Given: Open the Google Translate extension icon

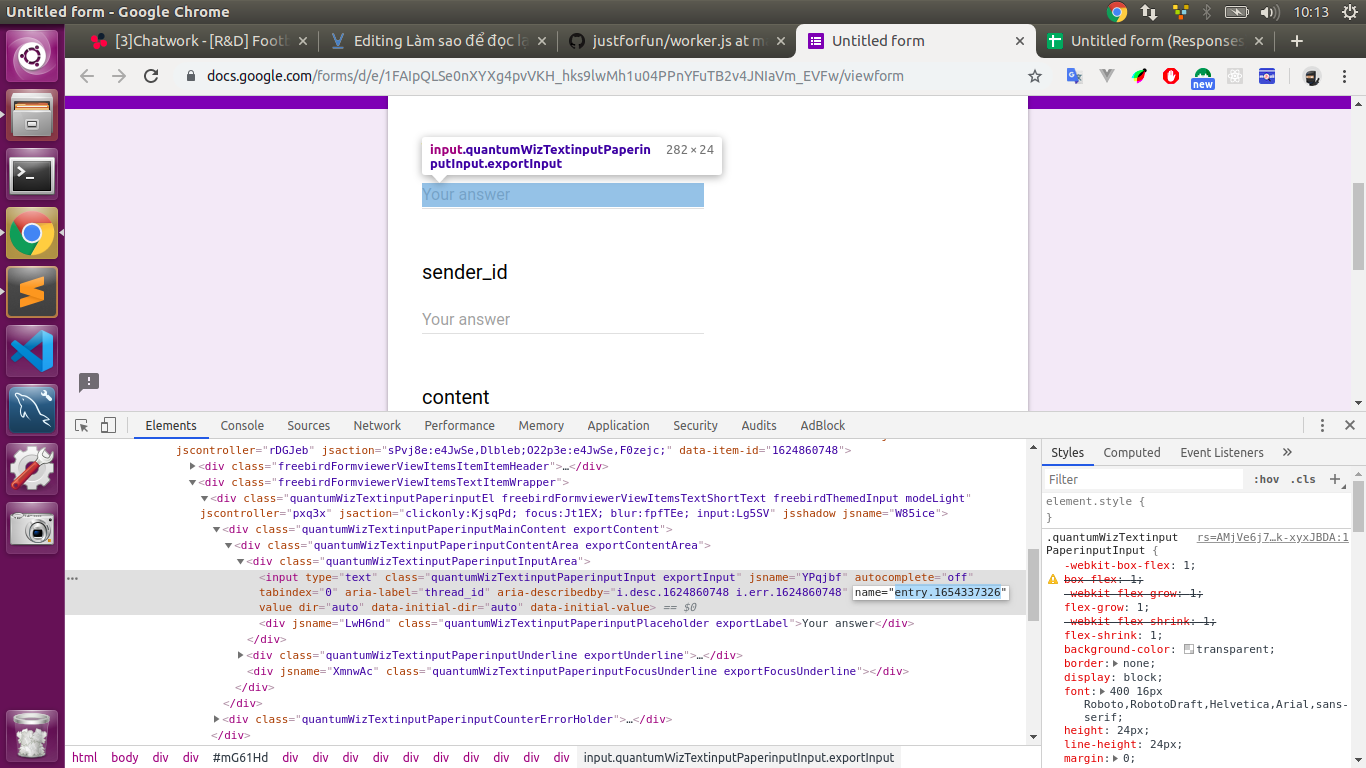Looking at the screenshot, I should click(1074, 76).
